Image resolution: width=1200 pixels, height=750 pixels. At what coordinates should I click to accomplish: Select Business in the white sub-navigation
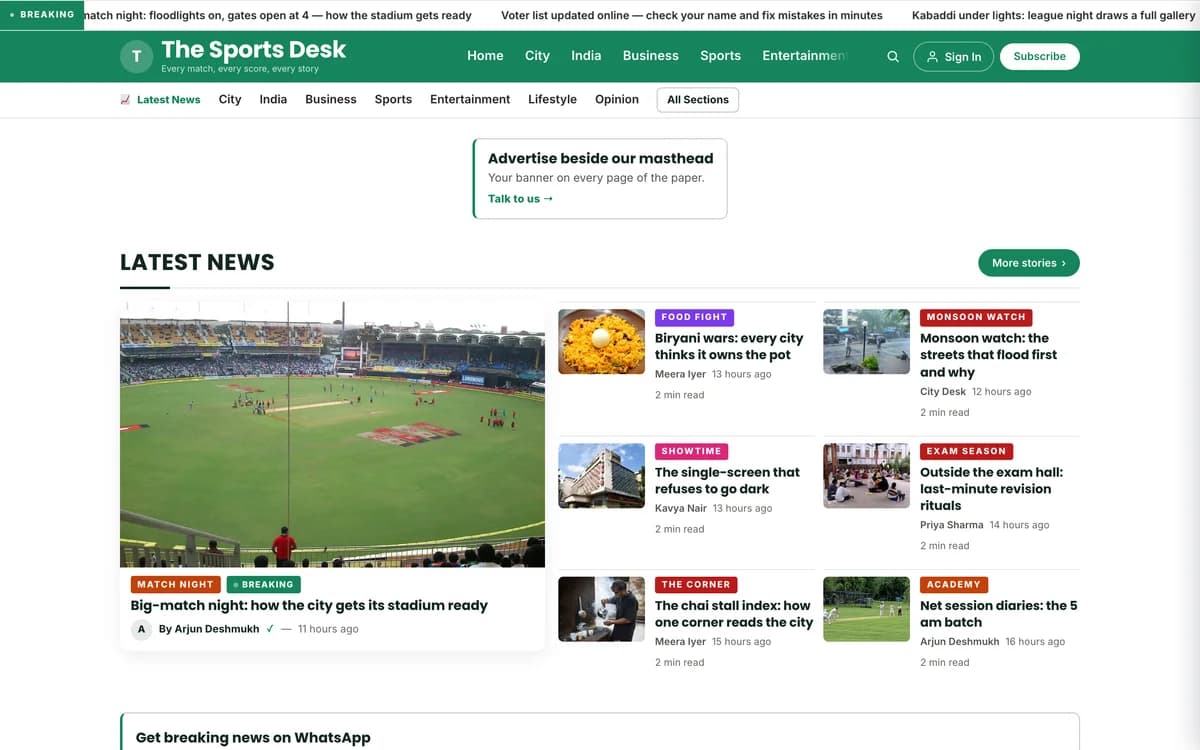point(331,99)
